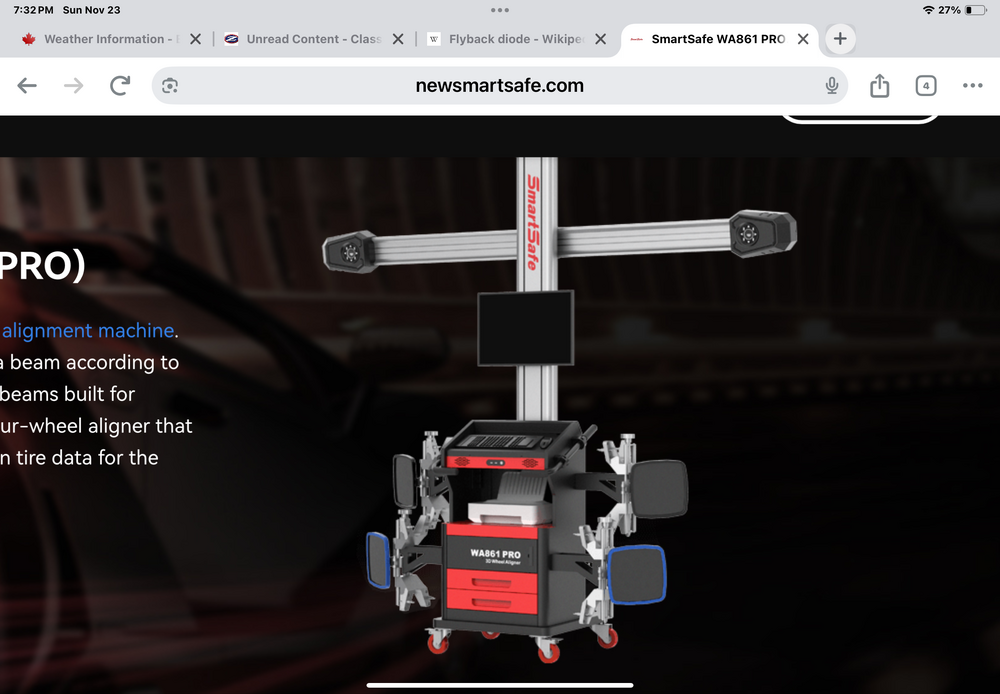This screenshot has width=1000, height=694.
Task: Reload the current page
Action: [120, 86]
